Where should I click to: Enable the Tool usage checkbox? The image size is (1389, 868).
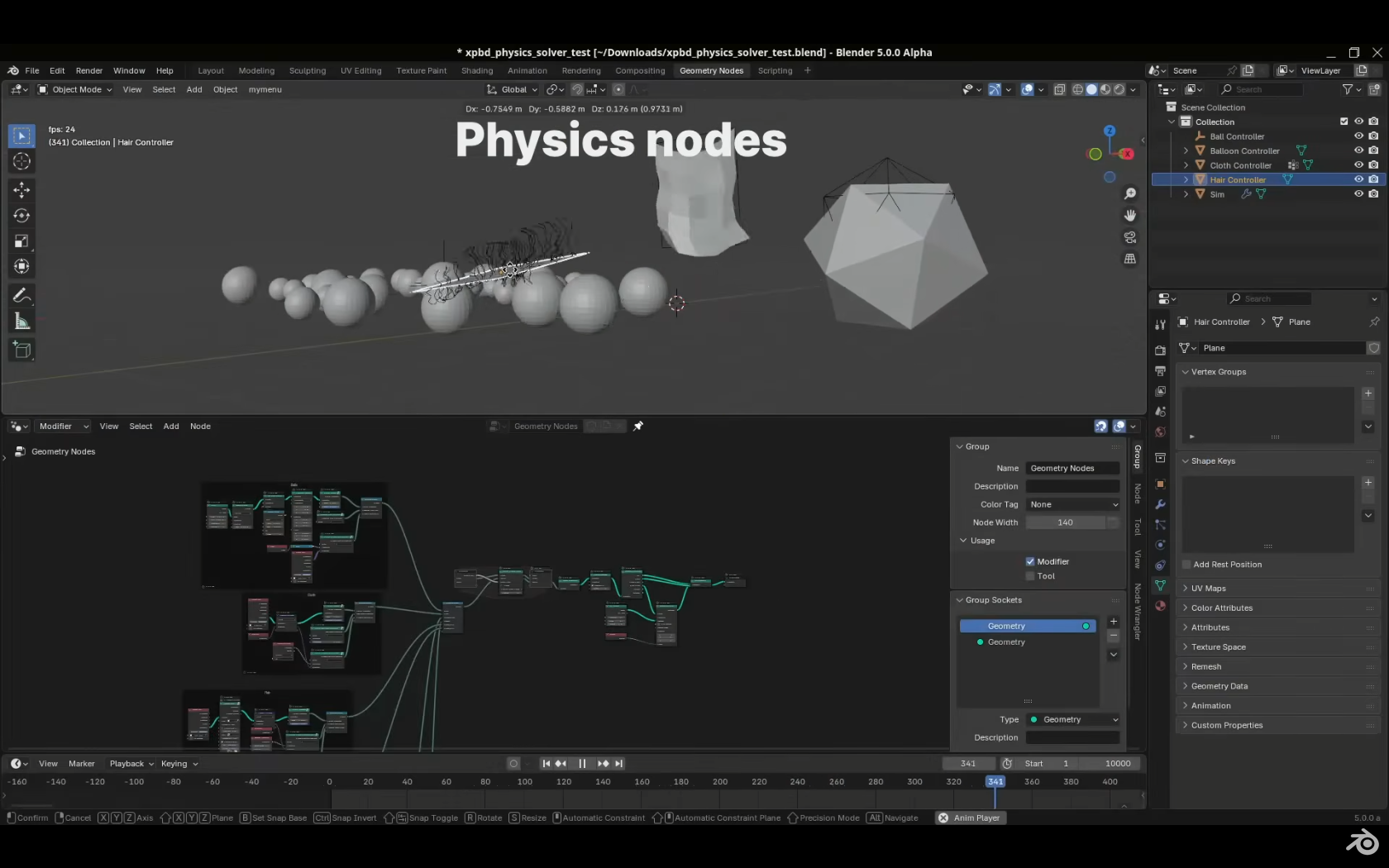coord(1030,576)
